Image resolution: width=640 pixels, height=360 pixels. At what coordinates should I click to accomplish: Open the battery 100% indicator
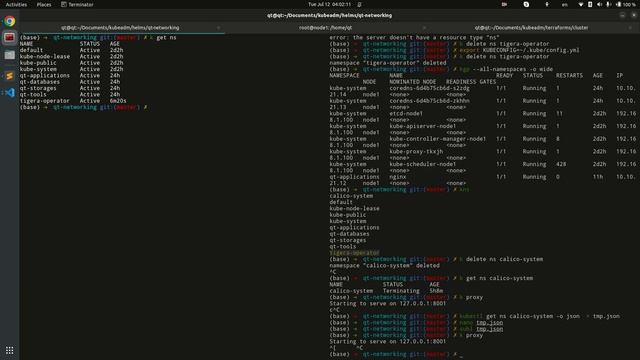pyautogui.click(x=626, y=4)
